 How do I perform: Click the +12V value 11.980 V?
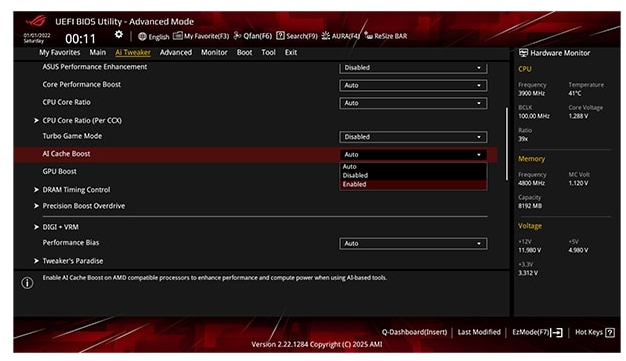pyautogui.click(x=529, y=250)
